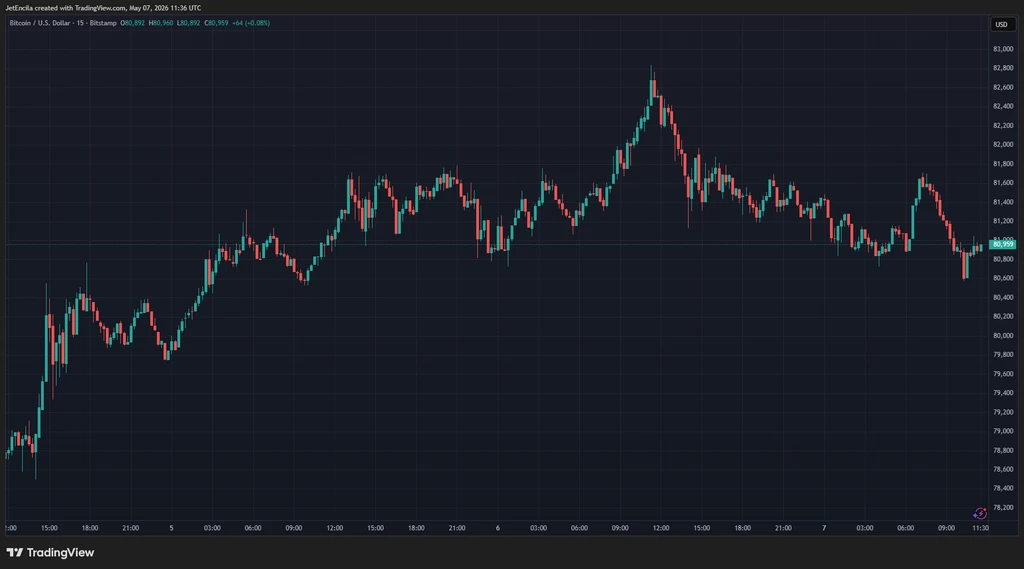Click the day 6 marker on time axis
This screenshot has width=1024, height=569.
[498, 528]
